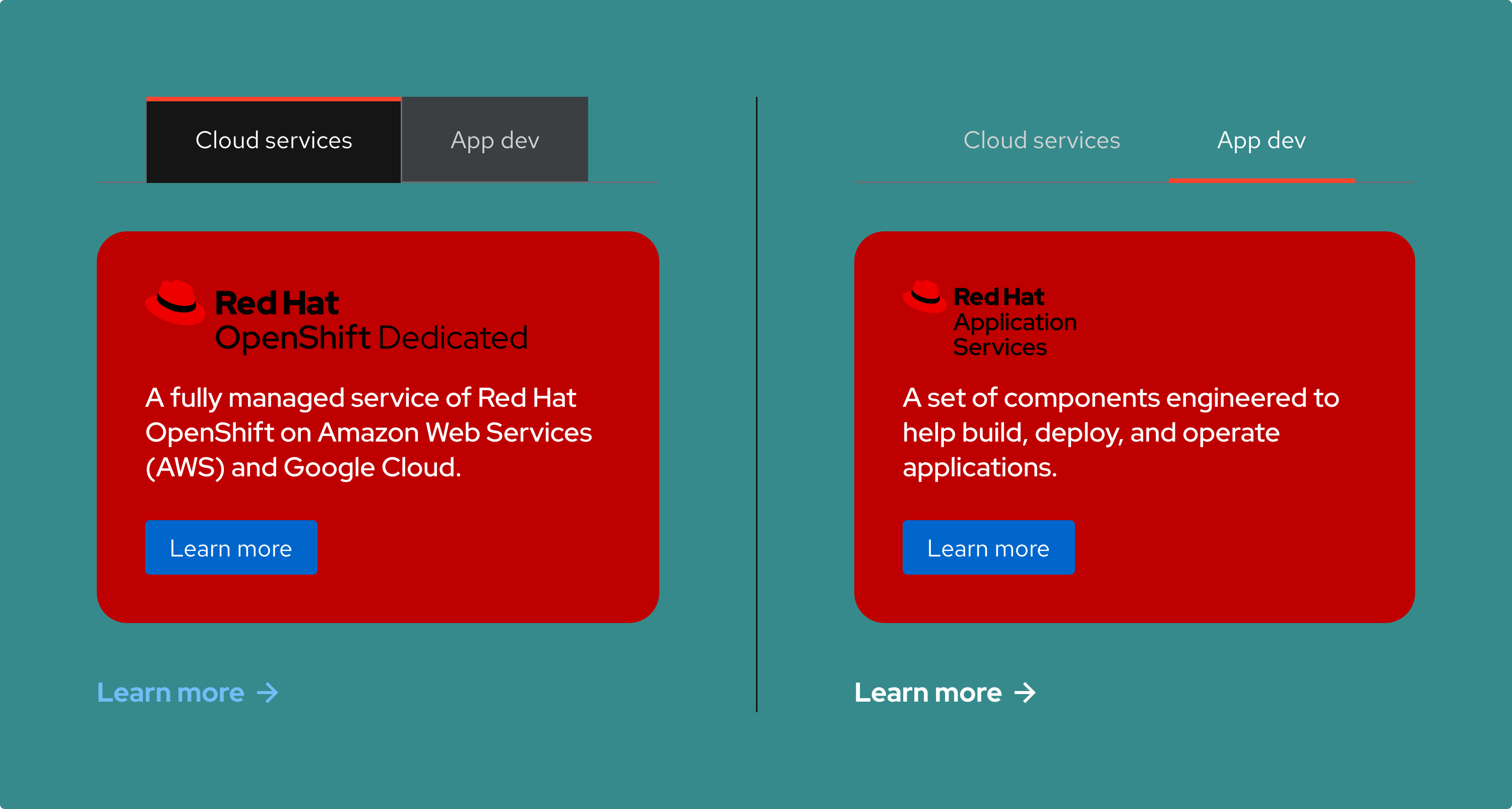Click Learn more in OpenShift Dedicated card
1512x809 pixels.
(231, 548)
